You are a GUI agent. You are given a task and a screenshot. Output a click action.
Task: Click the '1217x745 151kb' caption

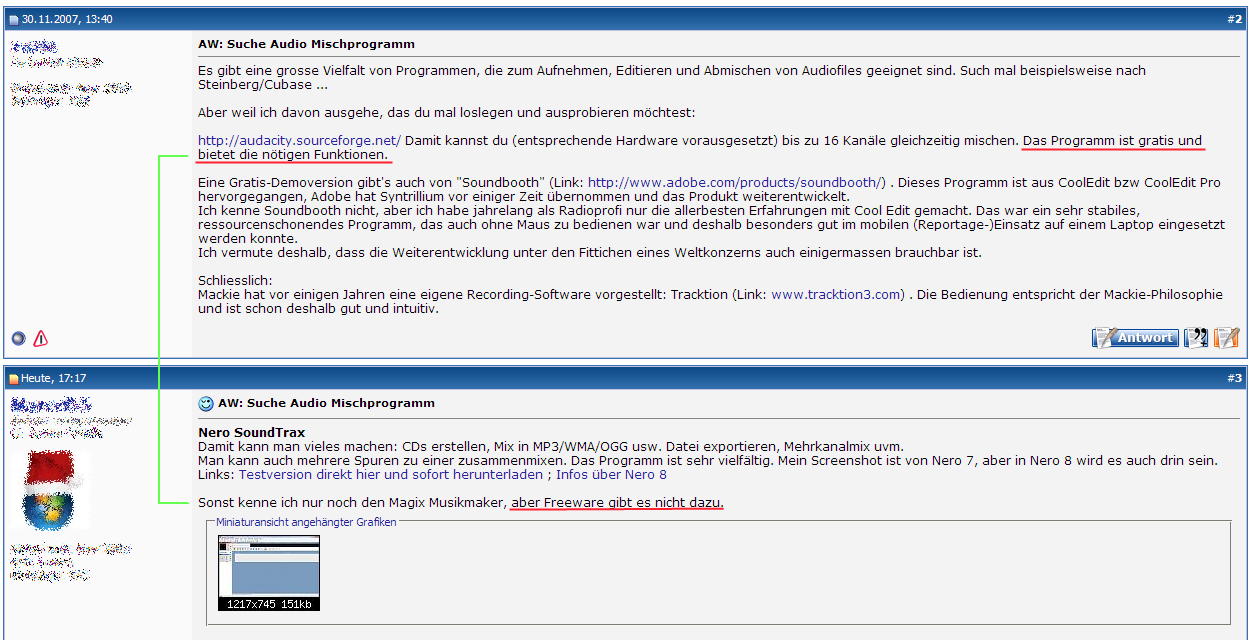coord(269,604)
